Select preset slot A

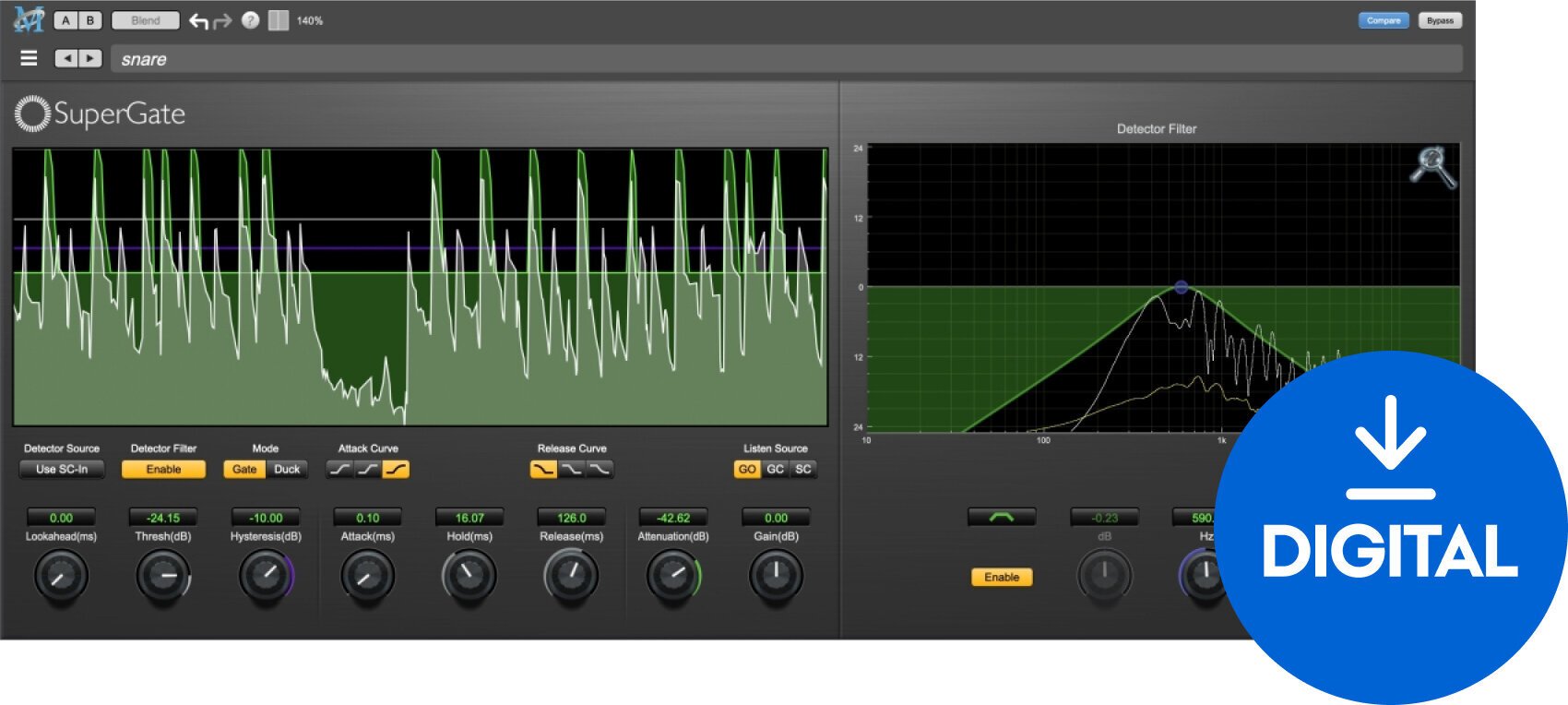click(x=65, y=20)
